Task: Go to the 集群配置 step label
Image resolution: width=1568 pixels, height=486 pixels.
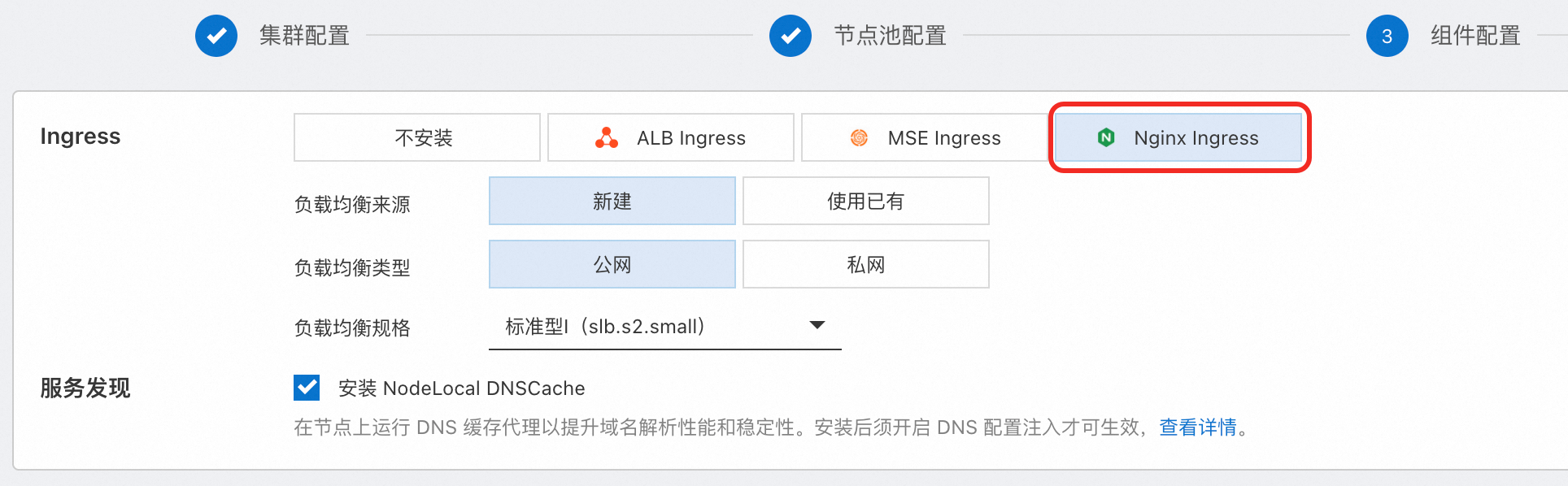Action: tap(305, 36)
